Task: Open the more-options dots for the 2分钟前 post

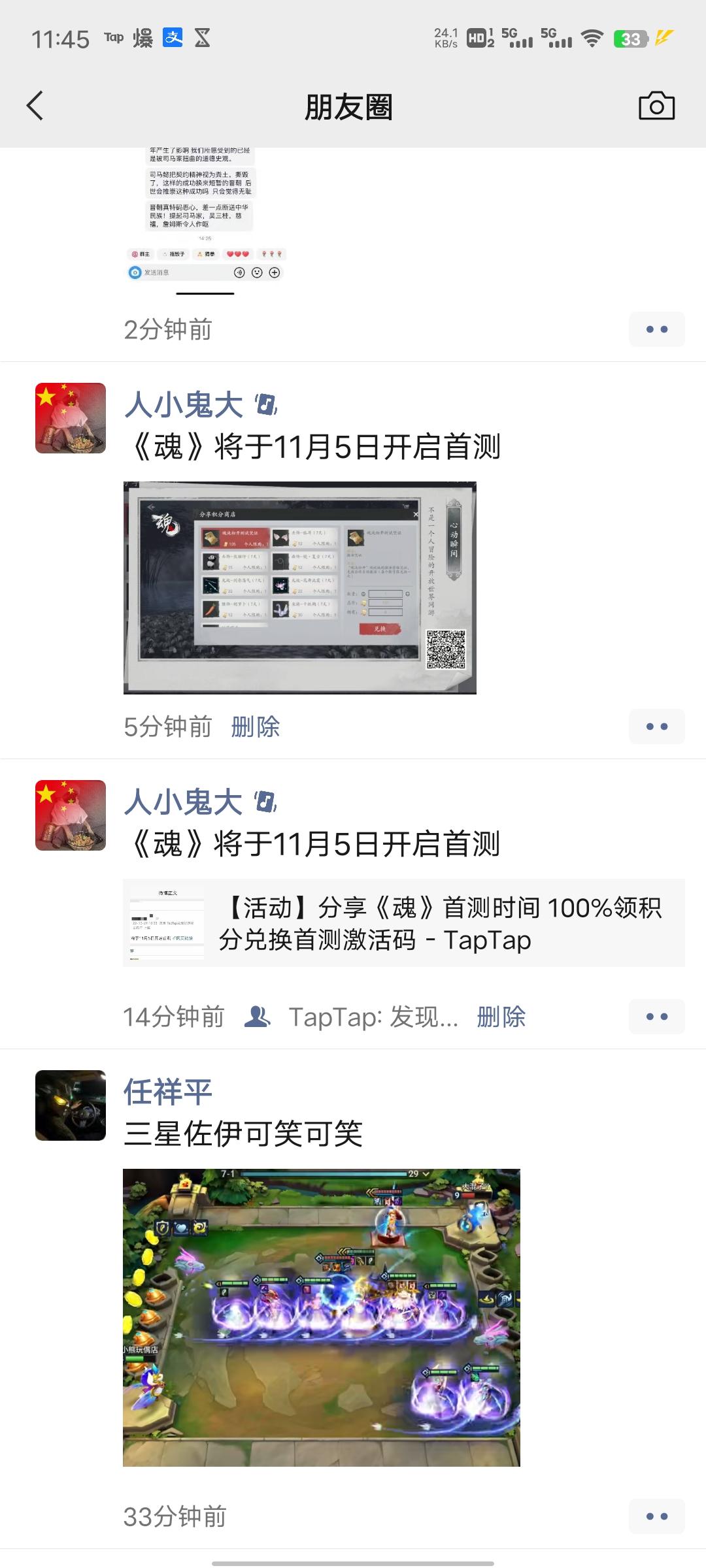Action: (x=656, y=329)
